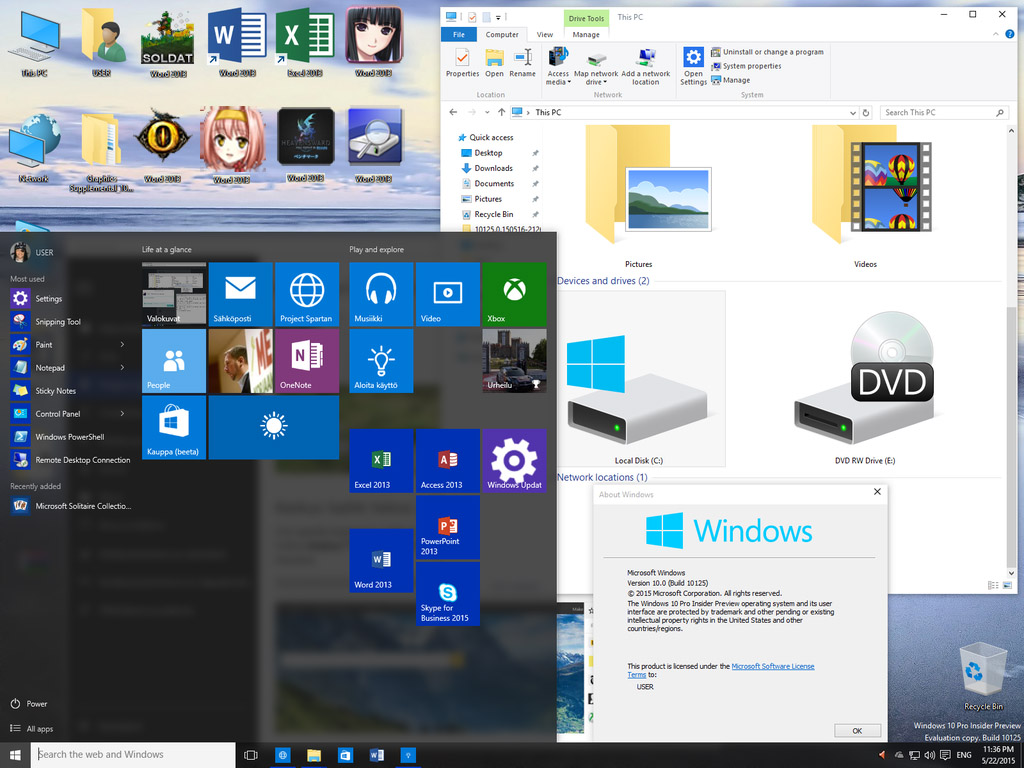Screen dimensions: 1024x768
Task: Open System properties from the ribbon
Action: 746,66
